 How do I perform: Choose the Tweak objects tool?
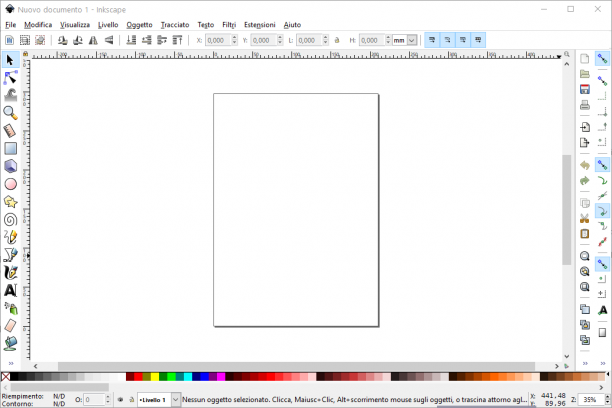tap(10, 95)
